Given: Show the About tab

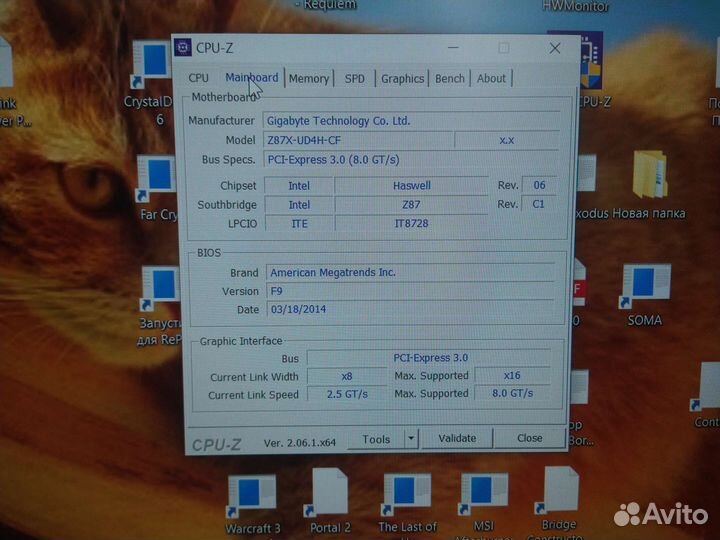Looking at the screenshot, I should [x=491, y=79].
